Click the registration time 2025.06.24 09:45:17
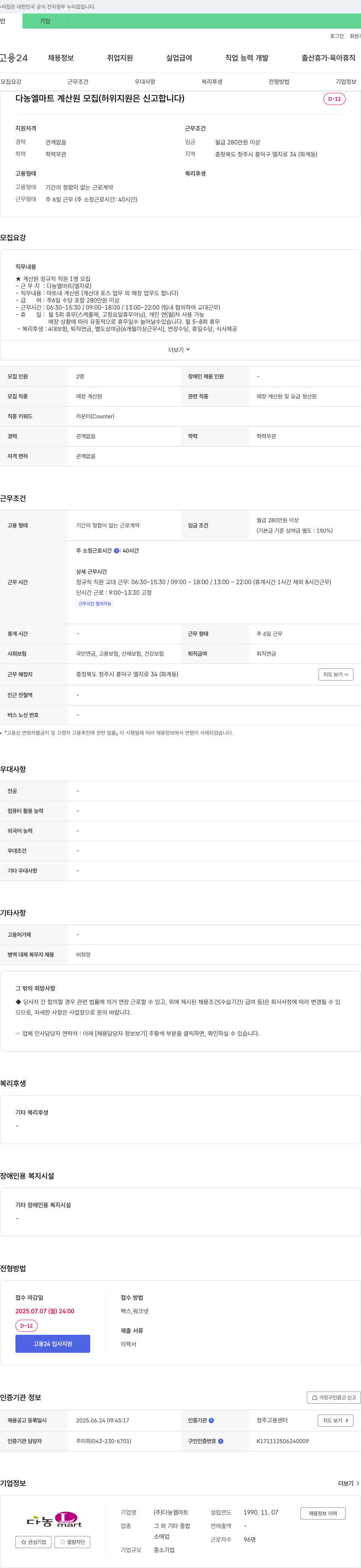This screenshot has width=361, height=1568. [102, 1420]
